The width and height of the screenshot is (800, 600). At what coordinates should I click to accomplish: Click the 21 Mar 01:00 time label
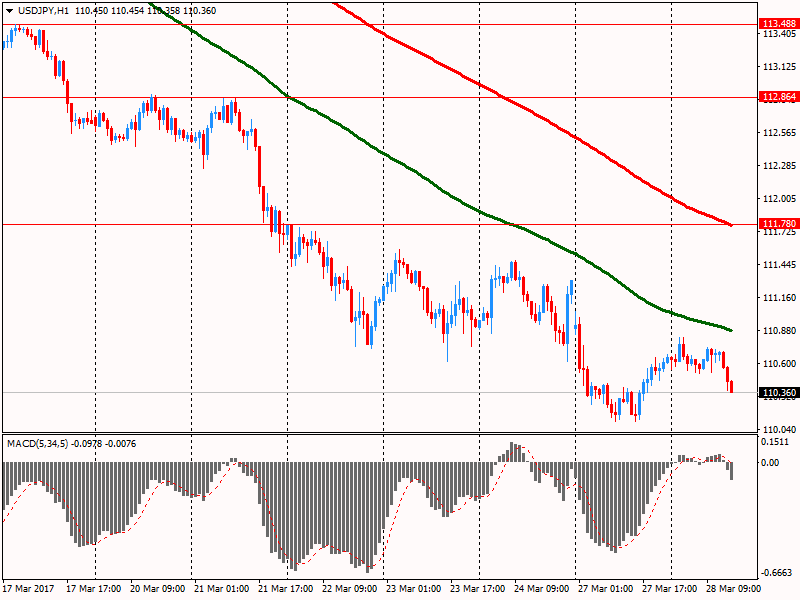[x=221, y=589]
